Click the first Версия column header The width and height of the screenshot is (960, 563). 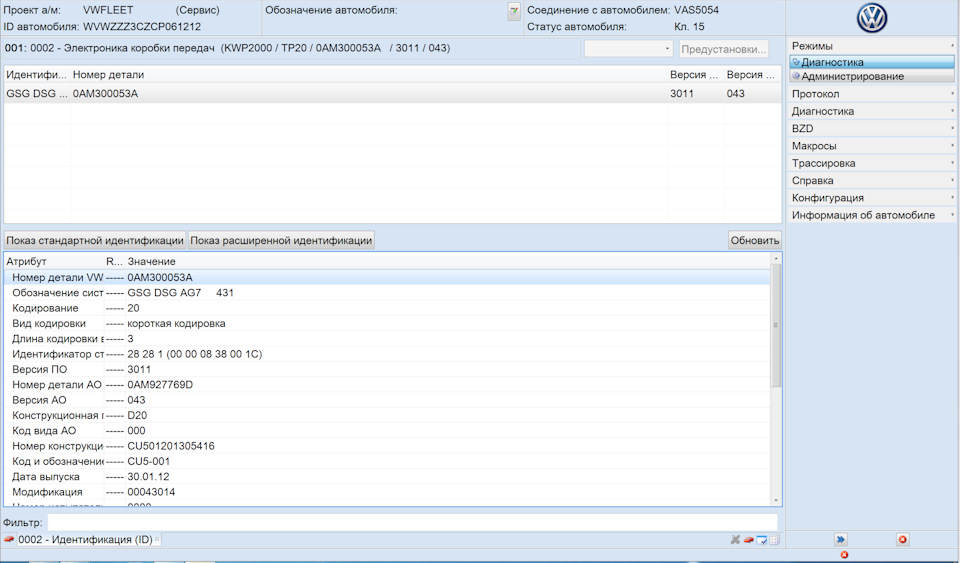click(696, 75)
